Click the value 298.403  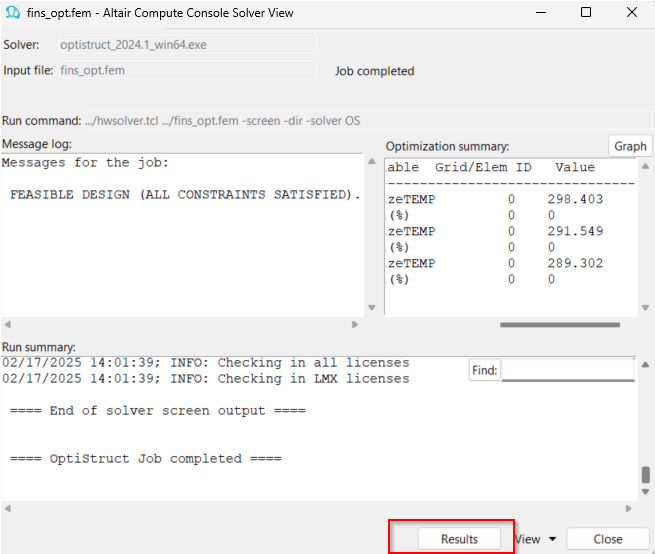tap(575, 199)
